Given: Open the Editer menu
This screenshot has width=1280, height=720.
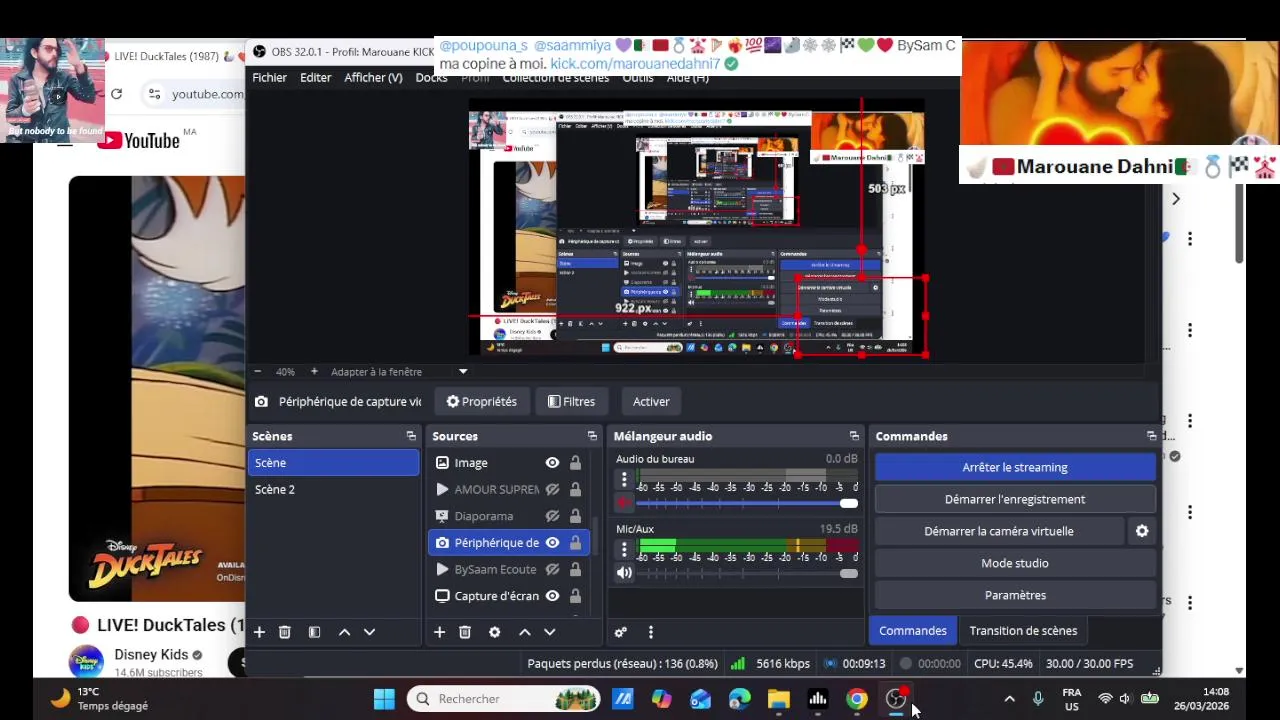Looking at the screenshot, I should (315, 77).
